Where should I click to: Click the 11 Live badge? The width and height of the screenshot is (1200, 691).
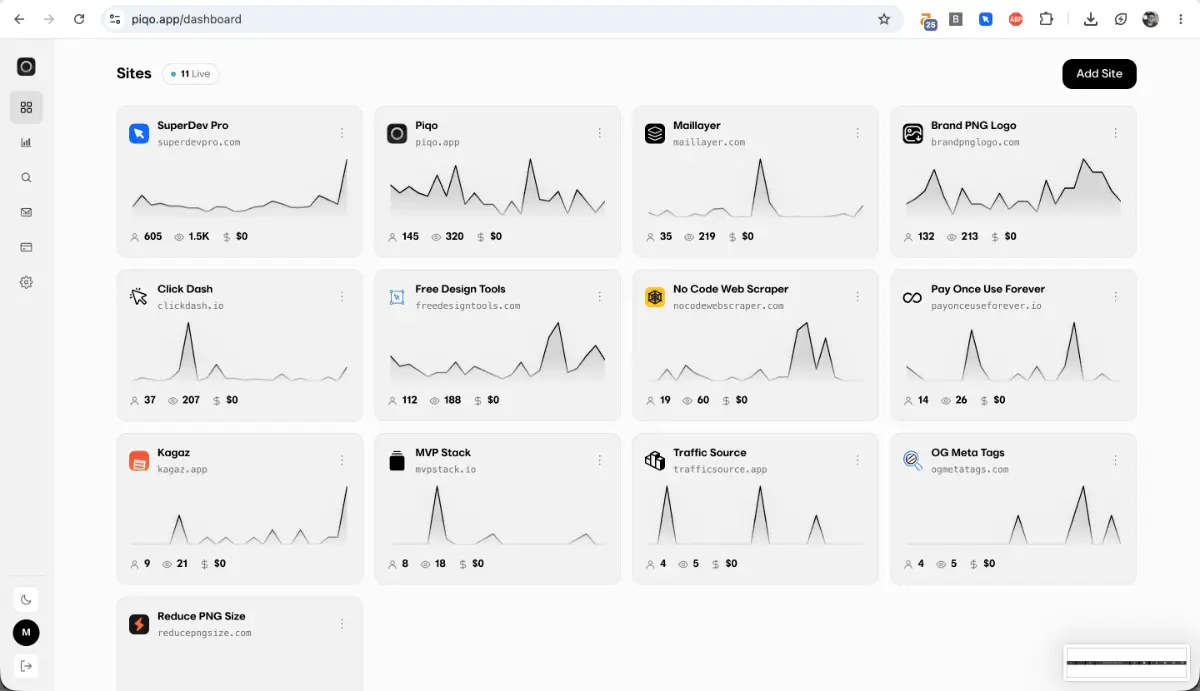190,74
